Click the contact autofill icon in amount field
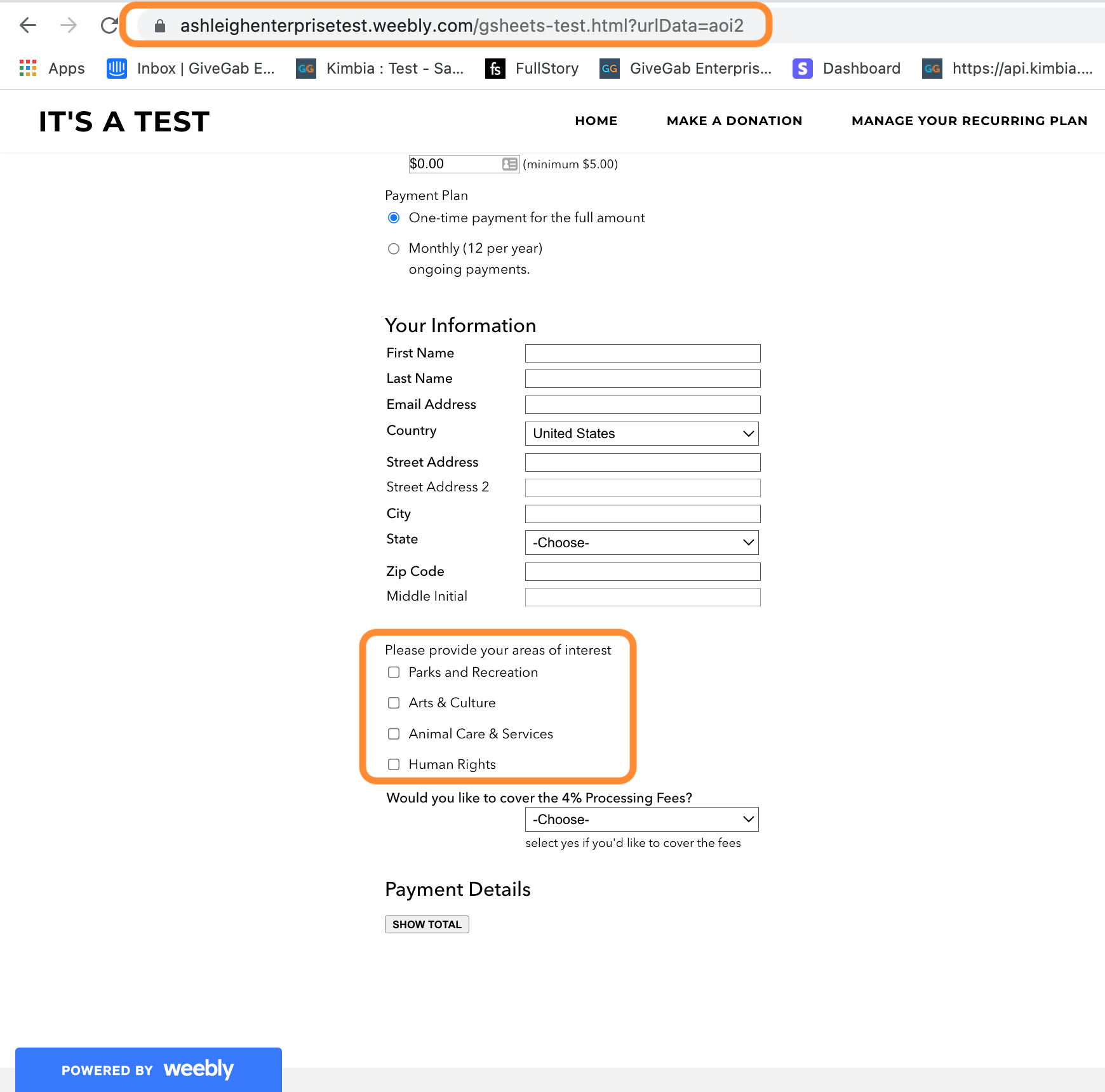1105x1092 pixels. point(509,164)
